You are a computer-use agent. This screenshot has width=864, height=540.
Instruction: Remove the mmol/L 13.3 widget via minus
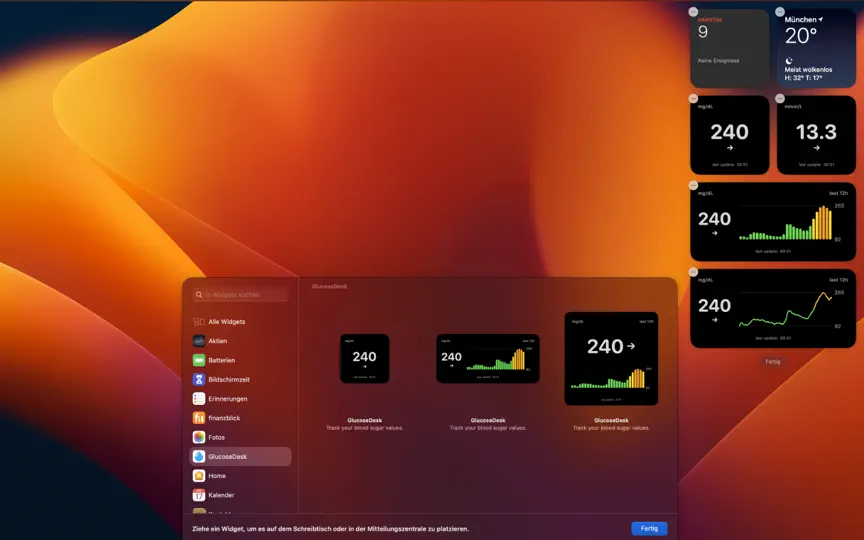pos(780,99)
